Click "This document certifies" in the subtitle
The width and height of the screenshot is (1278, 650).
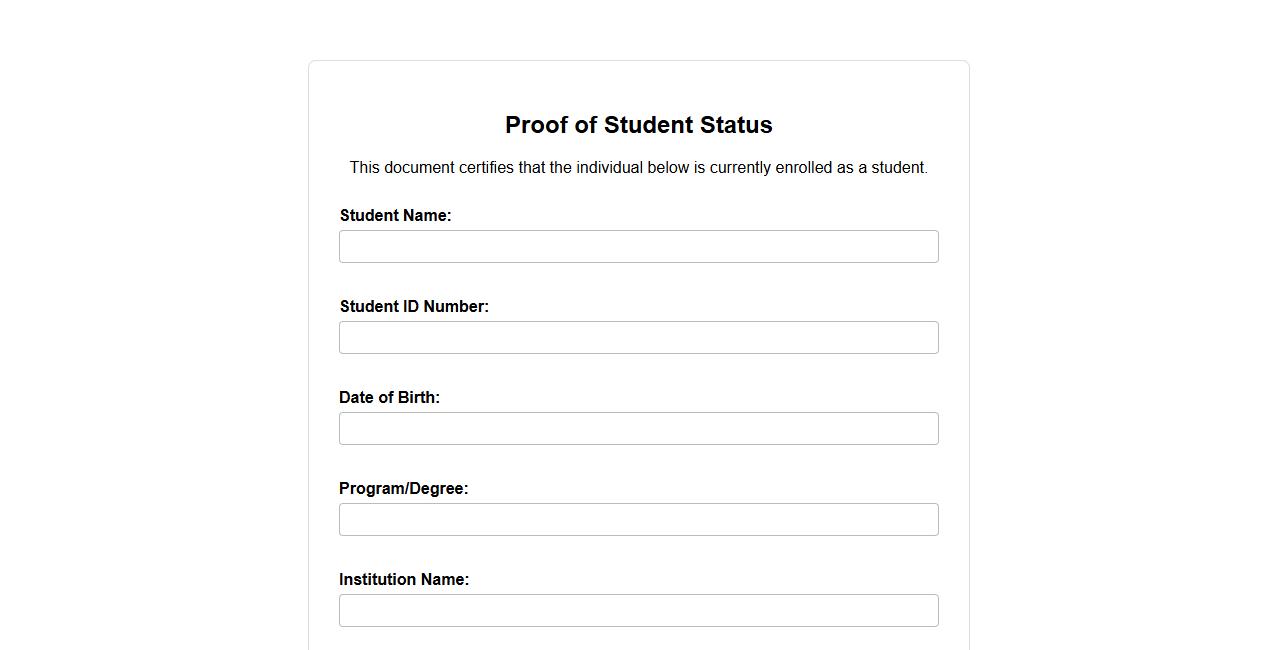click(x=431, y=168)
